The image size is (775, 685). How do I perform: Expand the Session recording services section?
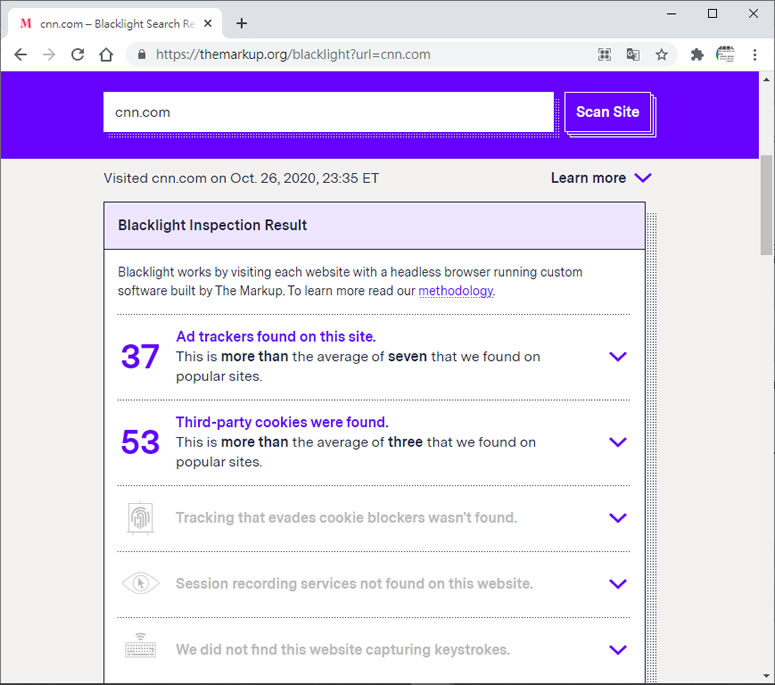tap(617, 584)
